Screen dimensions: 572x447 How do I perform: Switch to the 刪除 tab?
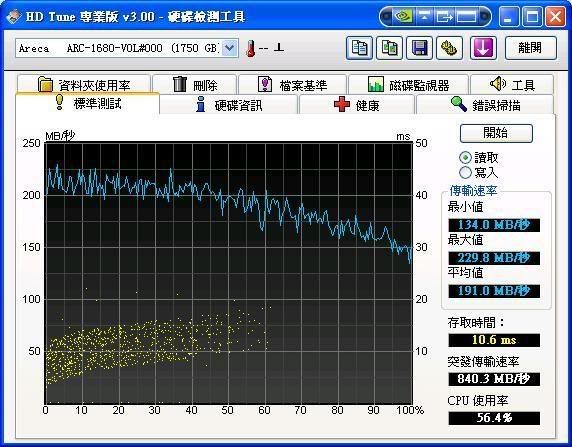point(195,84)
